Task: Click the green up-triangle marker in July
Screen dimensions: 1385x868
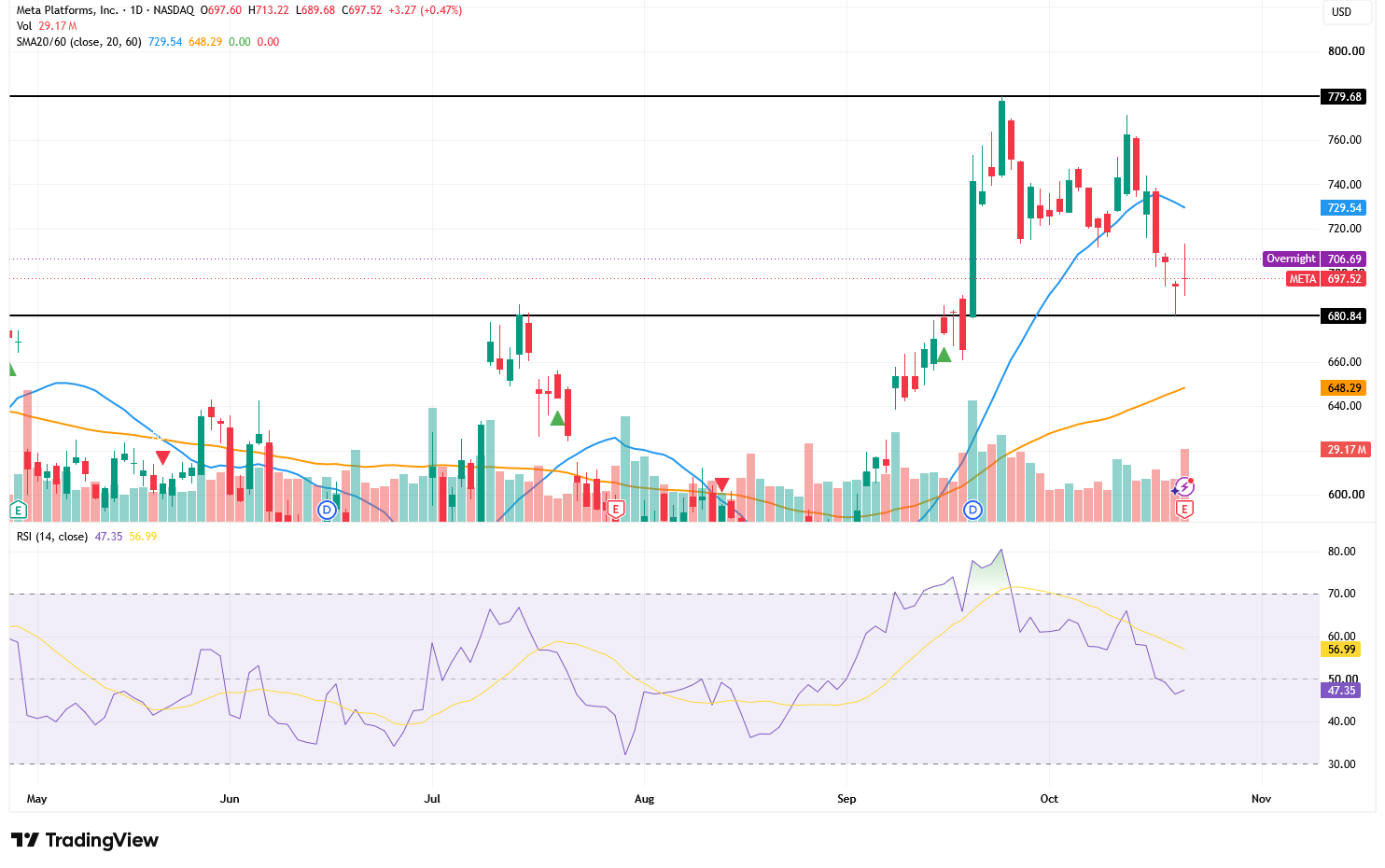Action: (558, 418)
